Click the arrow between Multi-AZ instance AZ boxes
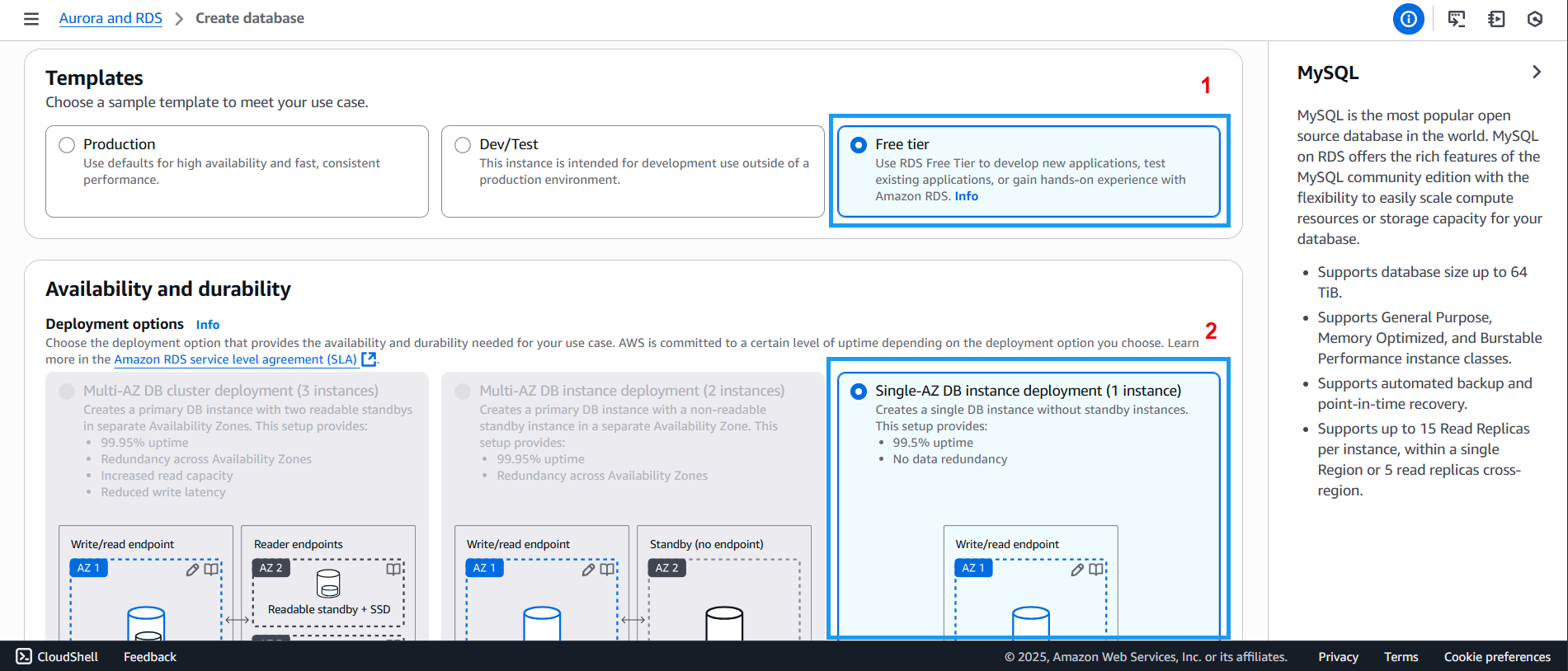 [x=633, y=620]
